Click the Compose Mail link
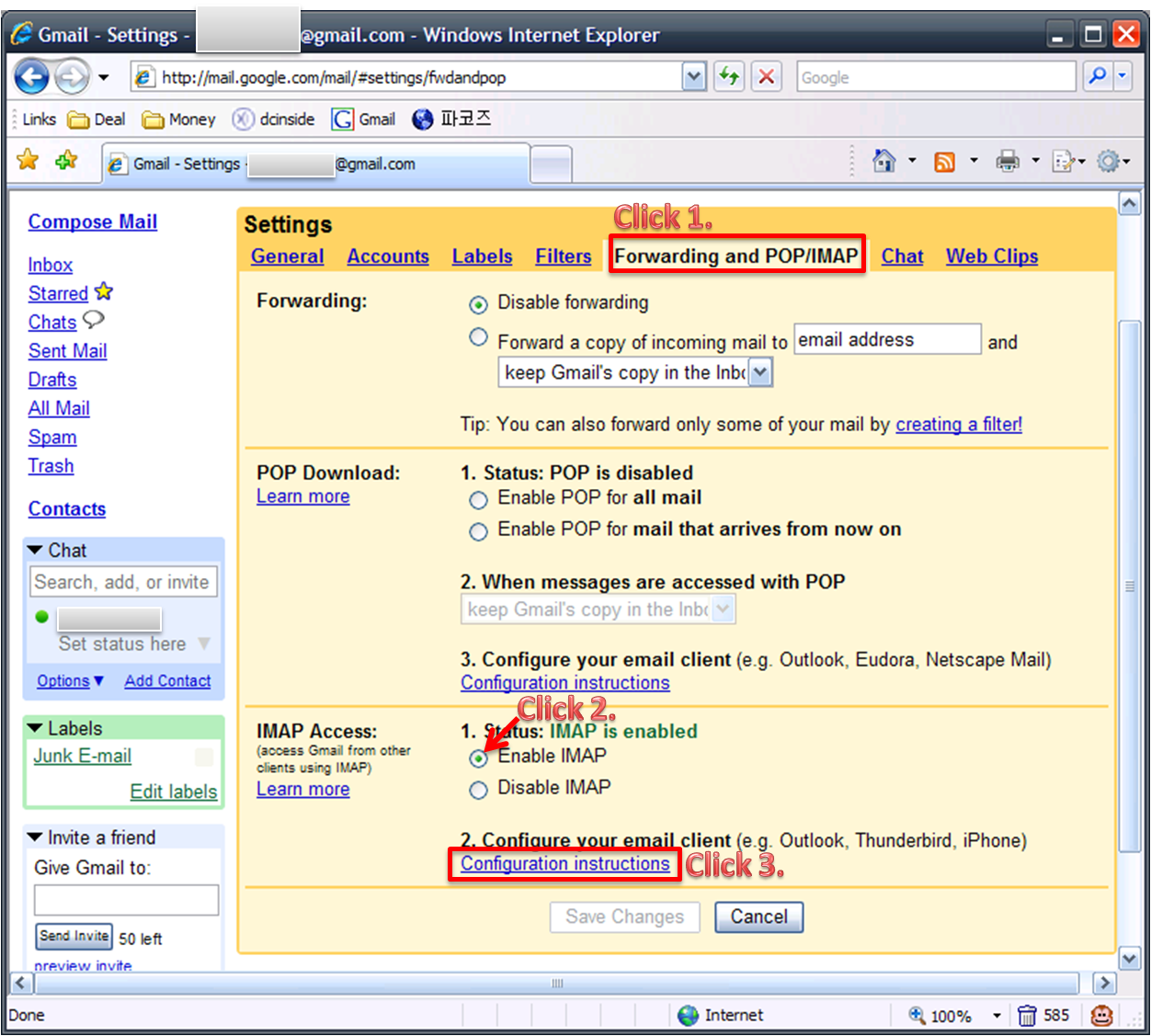Viewport: 1151px width, 1036px height. pos(93,222)
